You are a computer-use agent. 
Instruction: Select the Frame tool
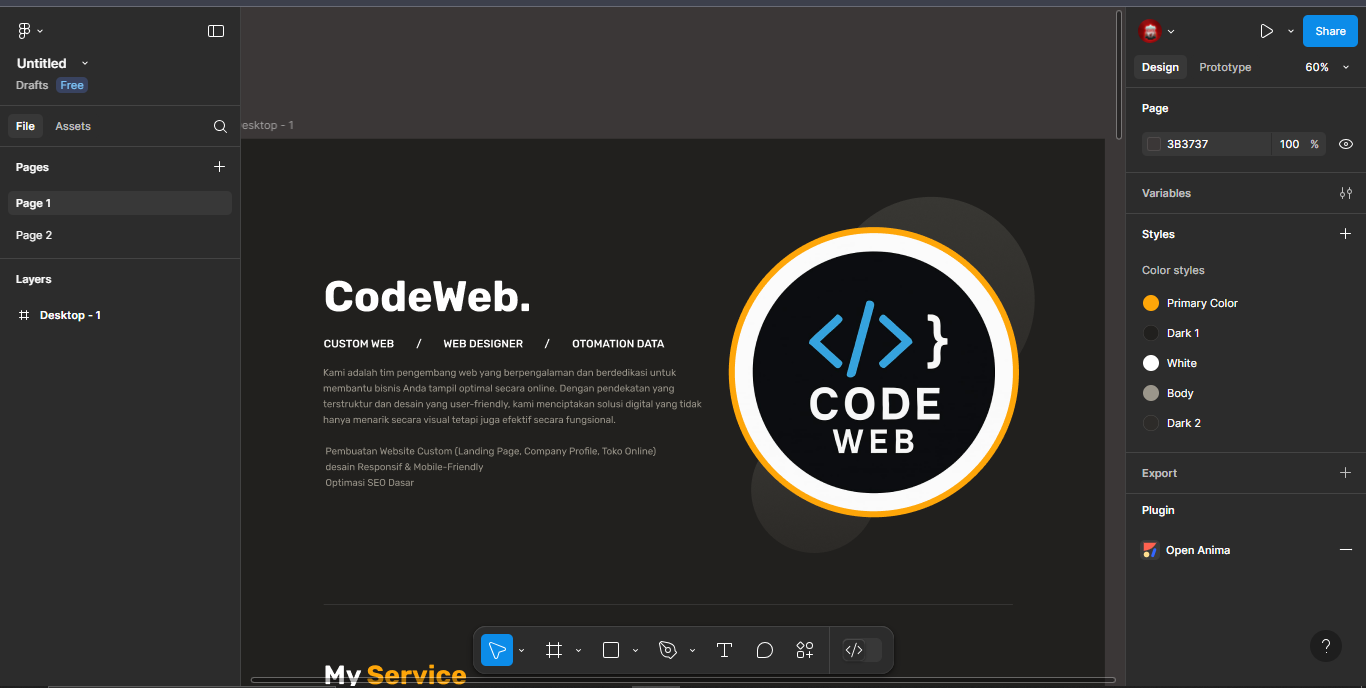554,650
